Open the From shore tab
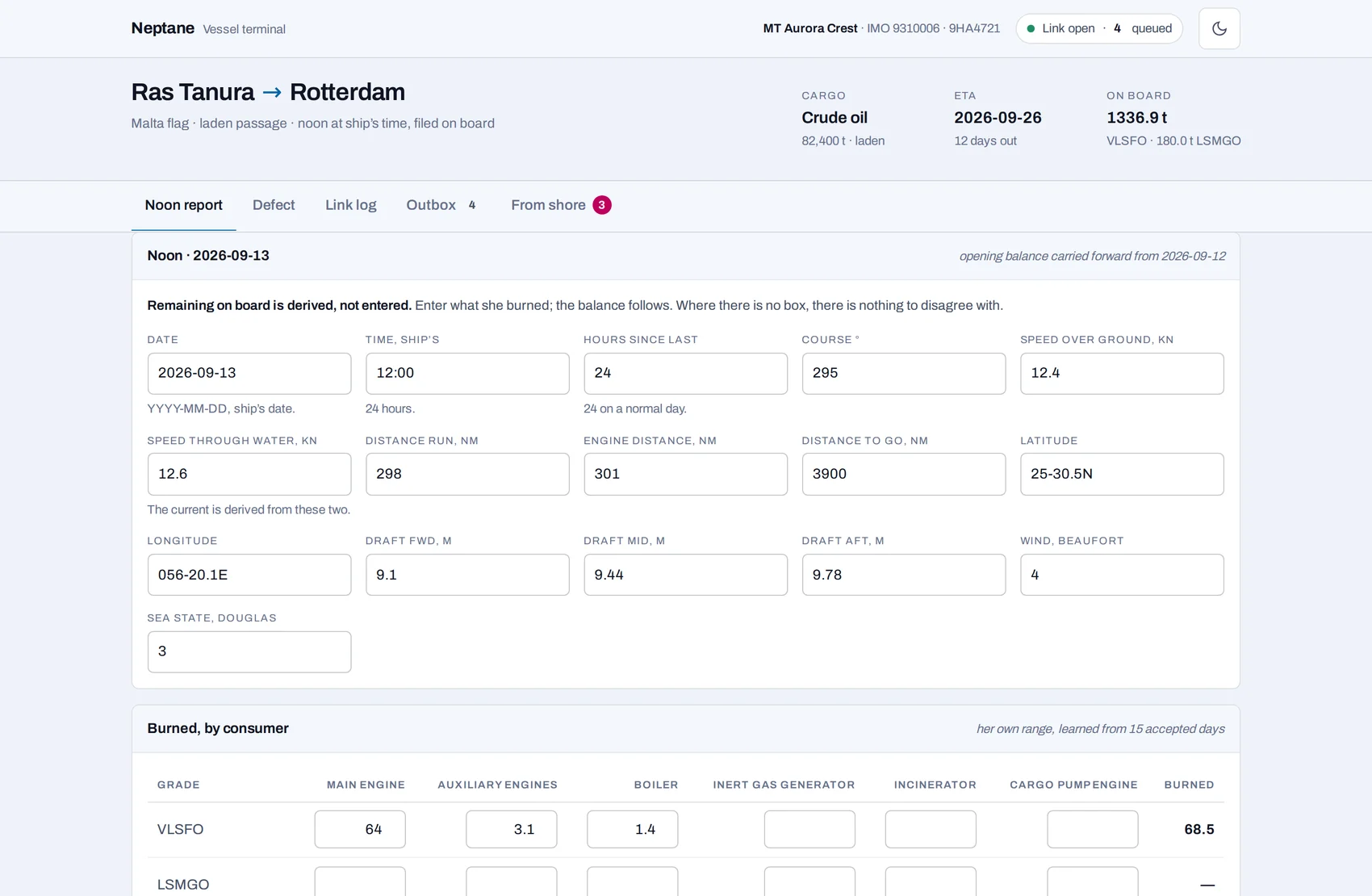The height and width of the screenshot is (896, 1372). tap(560, 205)
